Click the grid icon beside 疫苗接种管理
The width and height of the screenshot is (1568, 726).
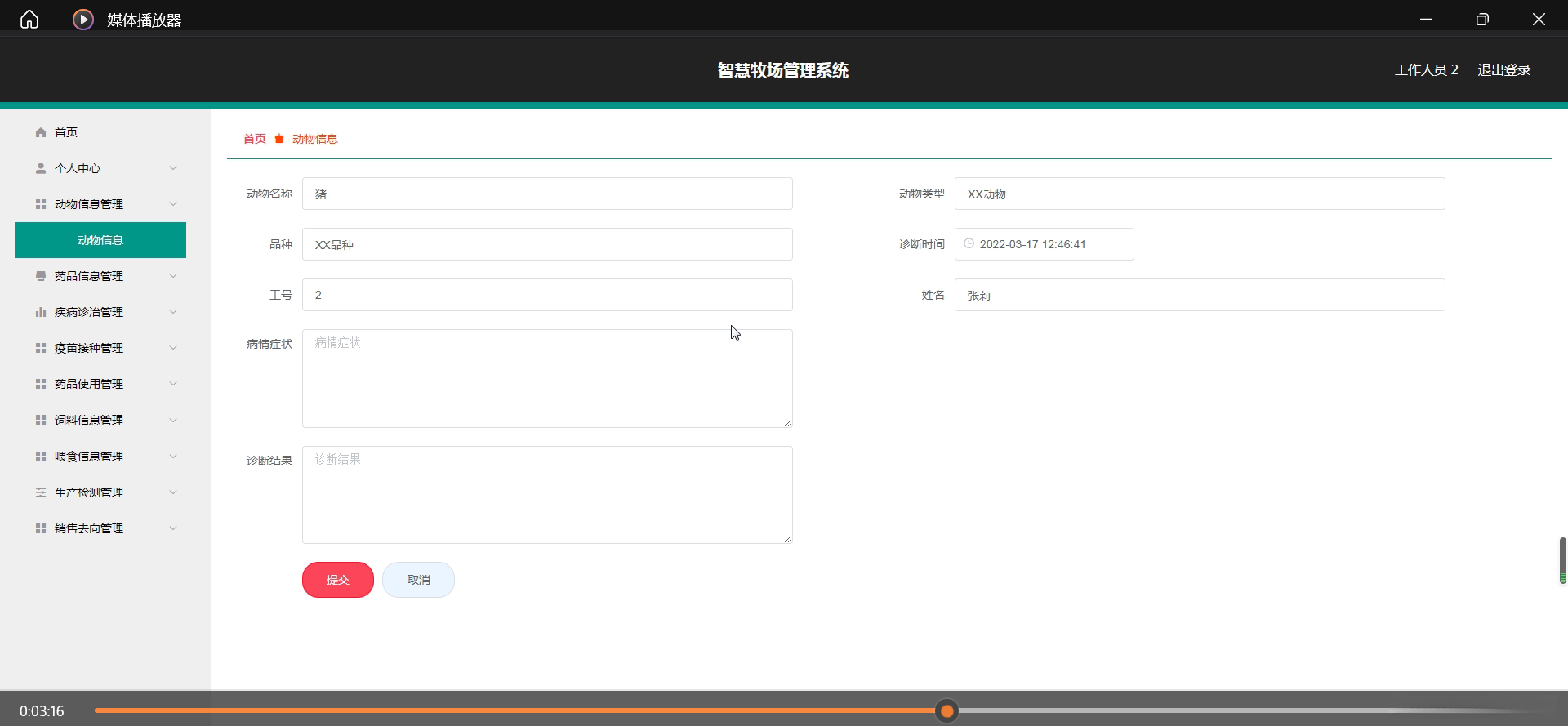(x=41, y=348)
